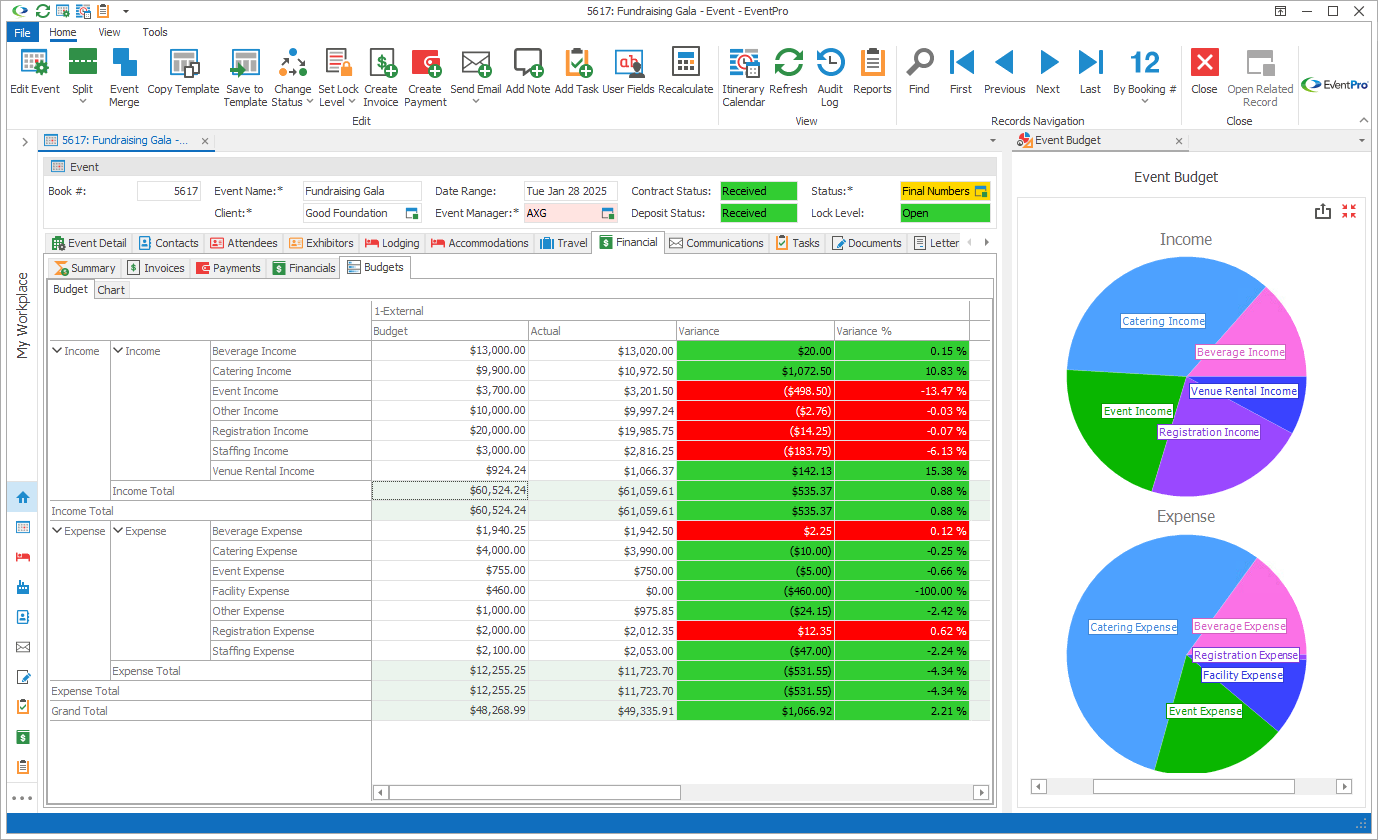
Task: Click the Catering Expense pie label
Action: tap(1133, 627)
